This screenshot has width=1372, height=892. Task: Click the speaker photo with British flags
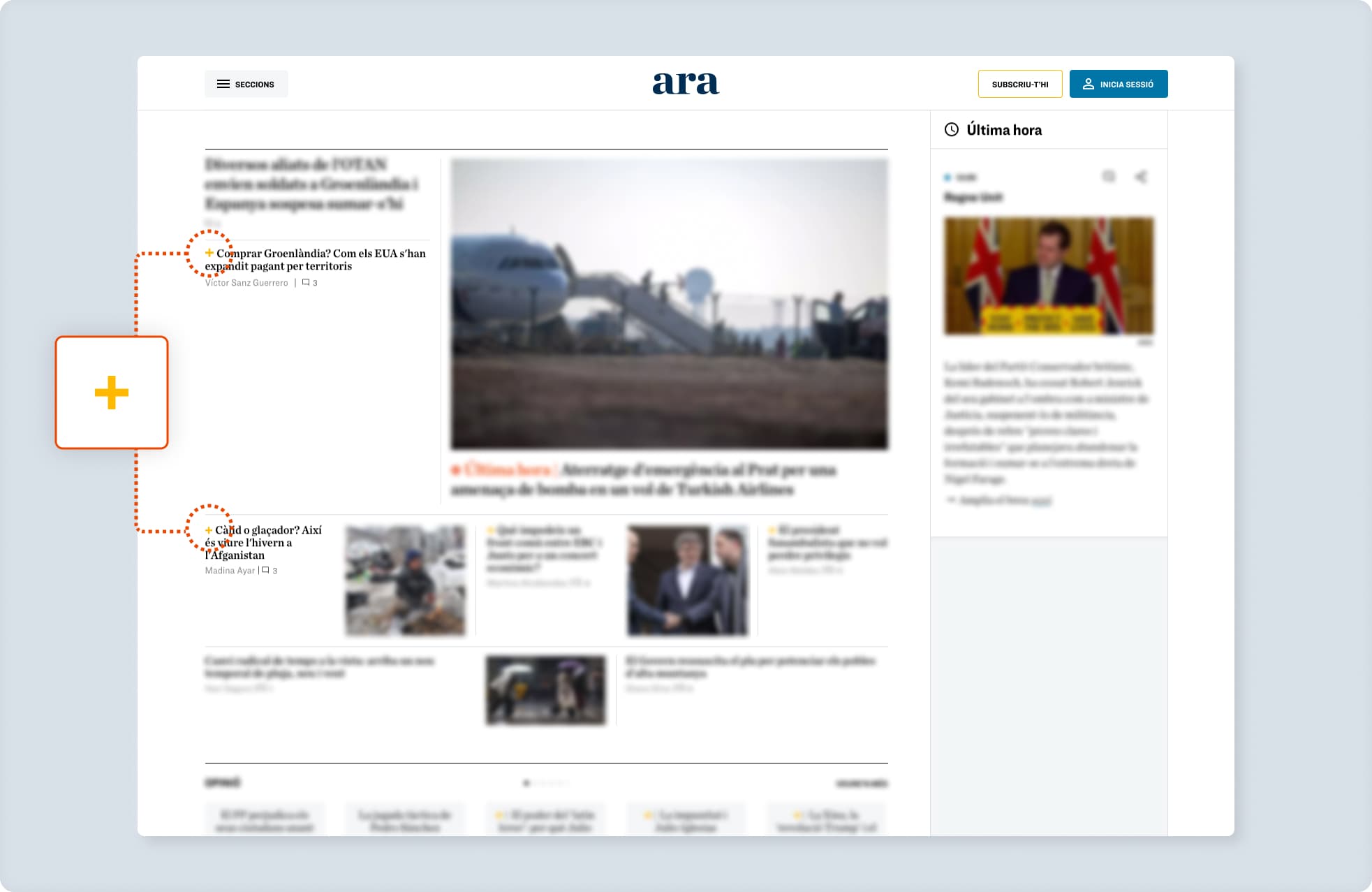pos(1048,276)
